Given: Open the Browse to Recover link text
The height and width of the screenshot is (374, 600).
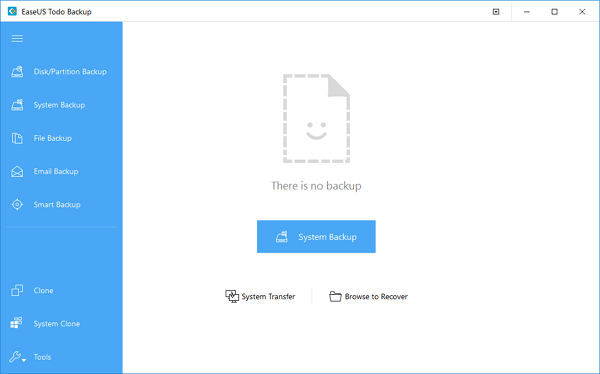Looking at the screenshot, I should click(x=376, y=297).
